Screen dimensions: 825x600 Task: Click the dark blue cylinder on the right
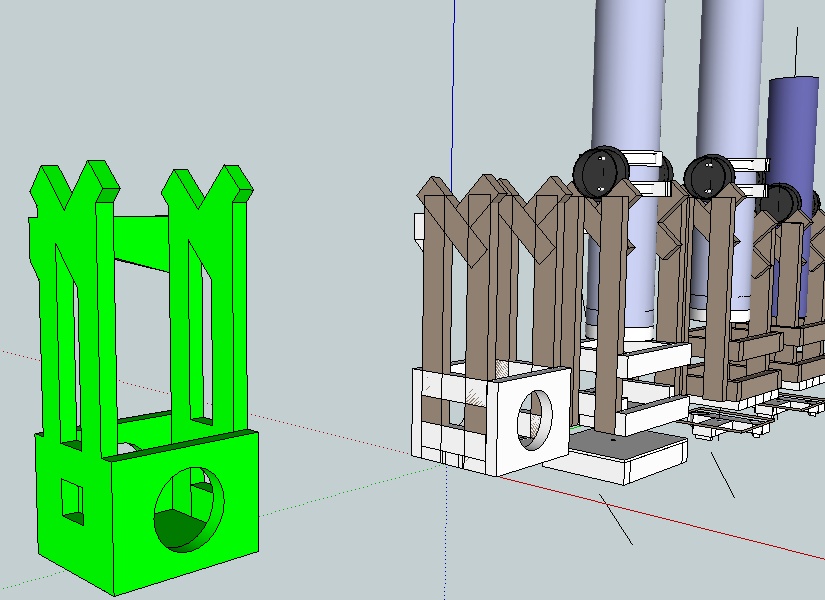795,130
